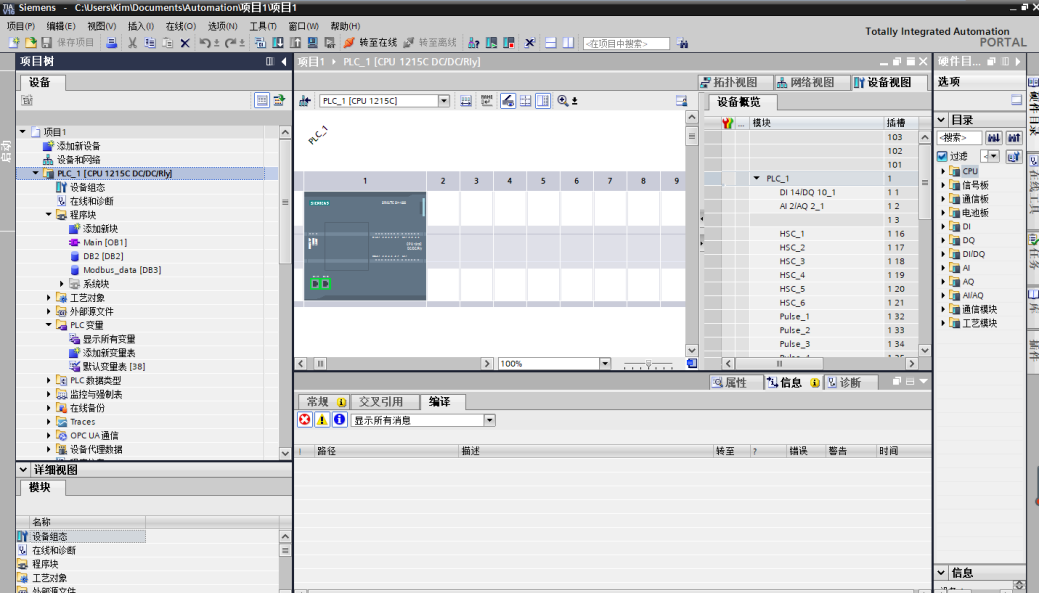Open the 在线(O) menu
1039x593 pixels.
point(180,26)
